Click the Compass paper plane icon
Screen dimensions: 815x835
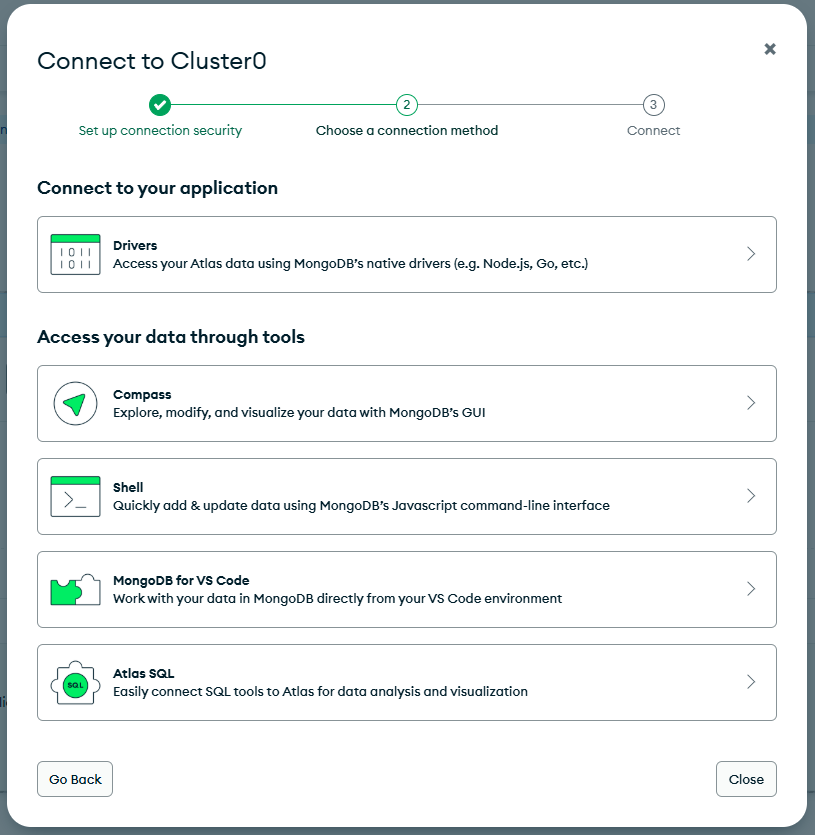tap(75, 403)
